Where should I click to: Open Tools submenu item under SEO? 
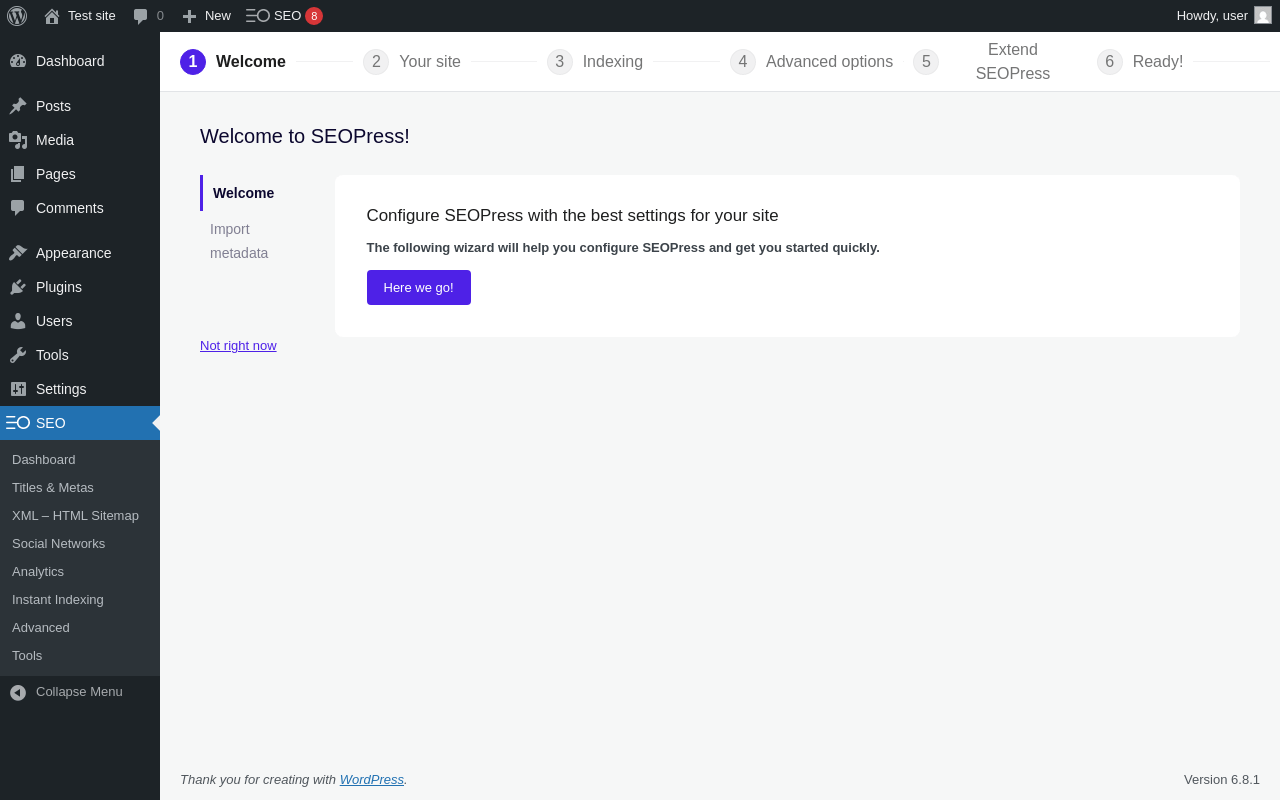(x=27, y=656)
